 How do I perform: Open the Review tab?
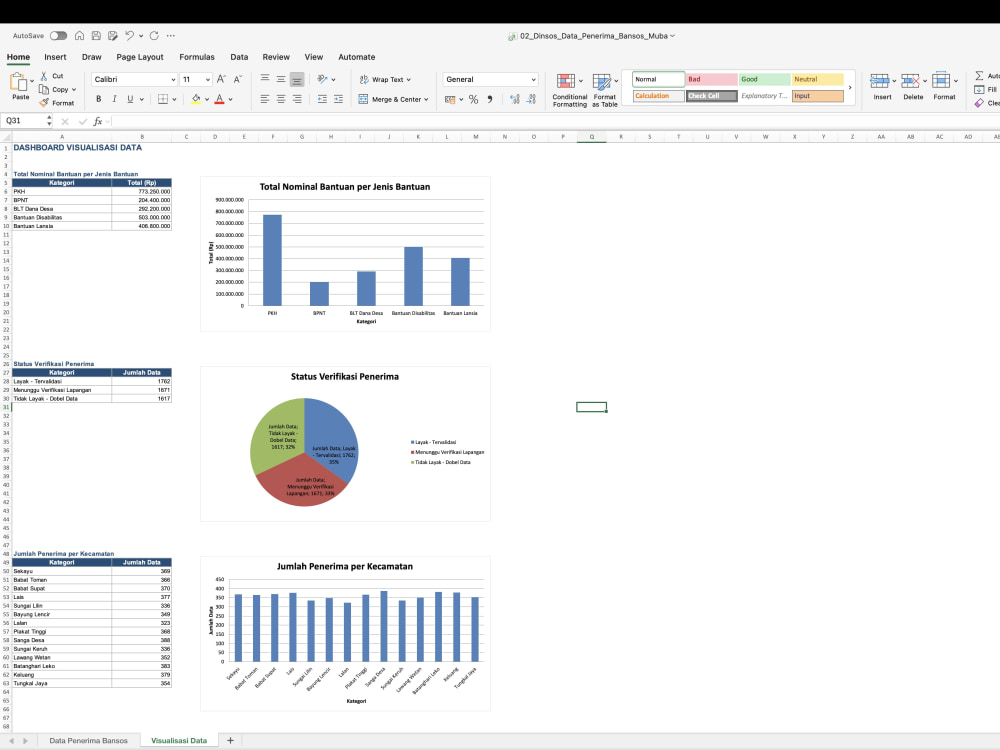click(x=276, y=57)
